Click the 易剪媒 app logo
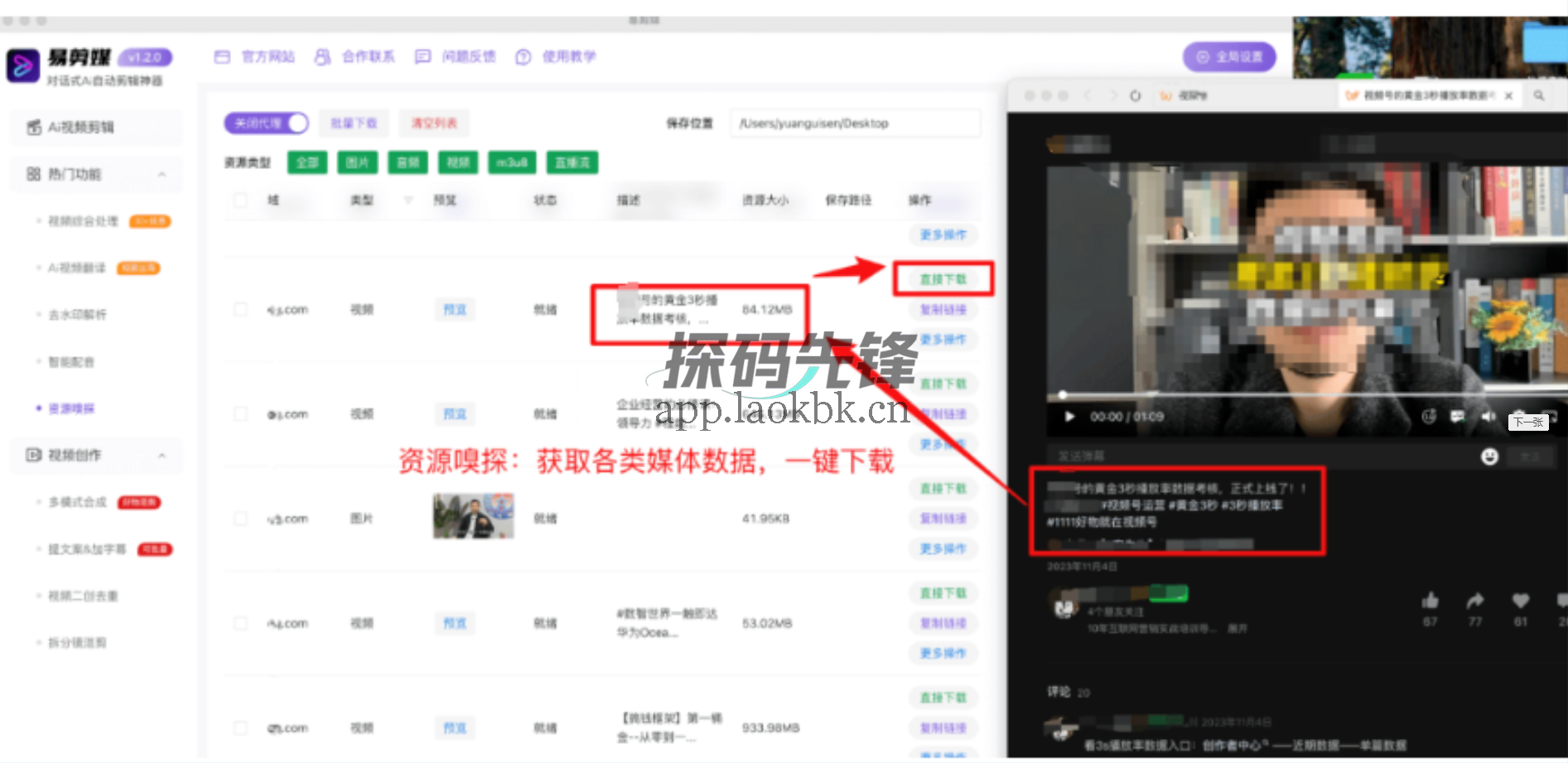Image resolution: width=1568 pixels, height=763 pixels. coord(25,65)
